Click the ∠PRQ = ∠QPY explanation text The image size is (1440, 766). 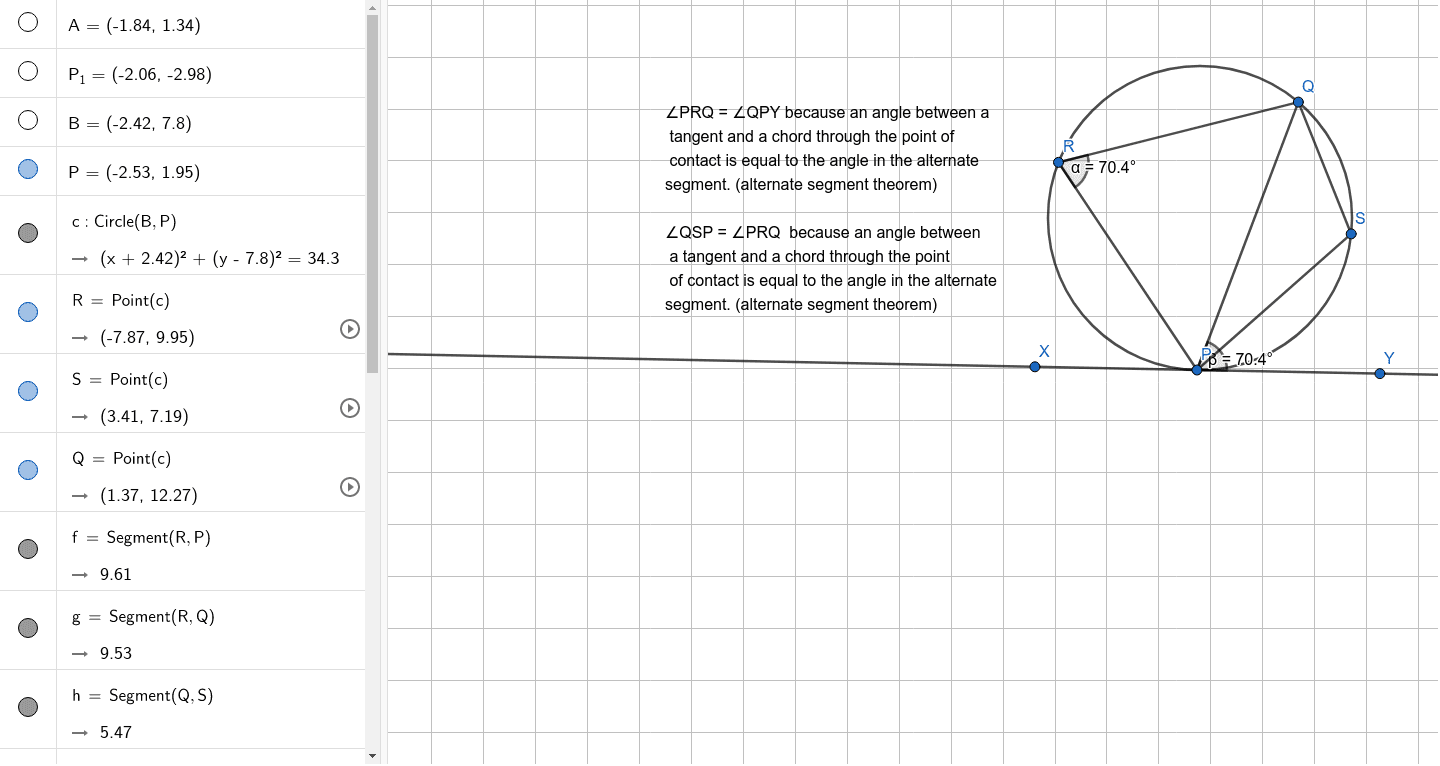827,149
